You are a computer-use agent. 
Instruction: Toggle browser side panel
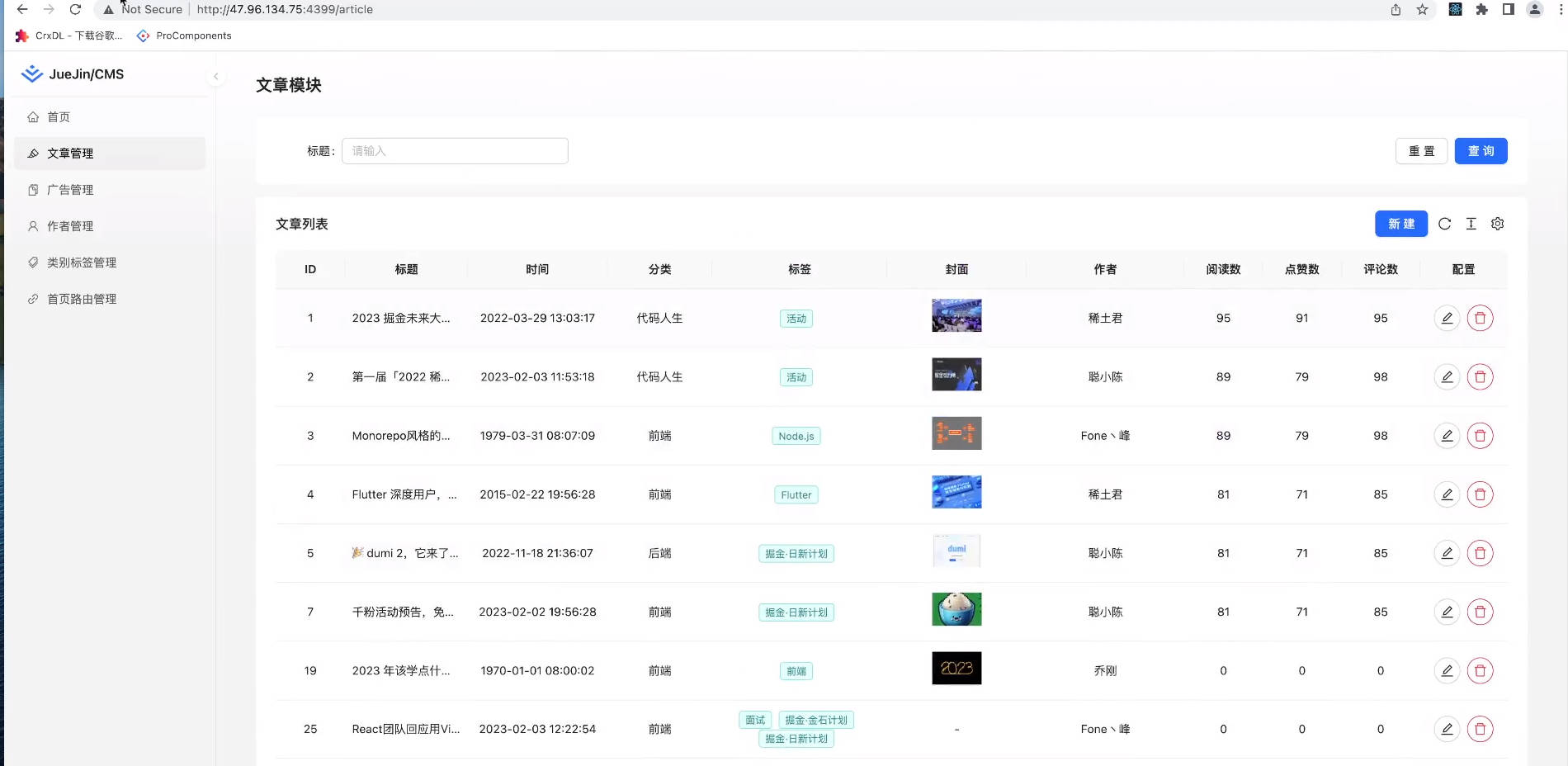click(1508, 9)
